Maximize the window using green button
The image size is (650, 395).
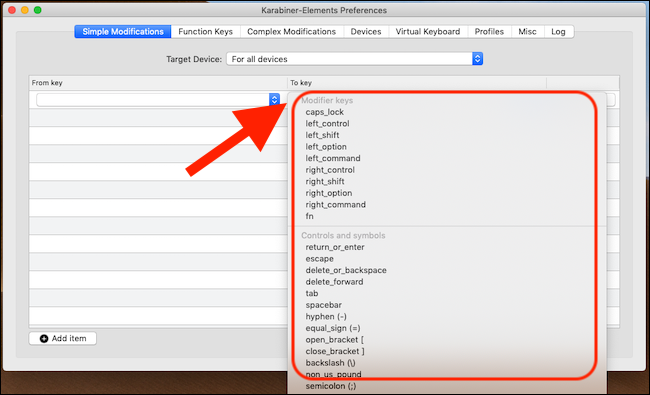point(38,10)
